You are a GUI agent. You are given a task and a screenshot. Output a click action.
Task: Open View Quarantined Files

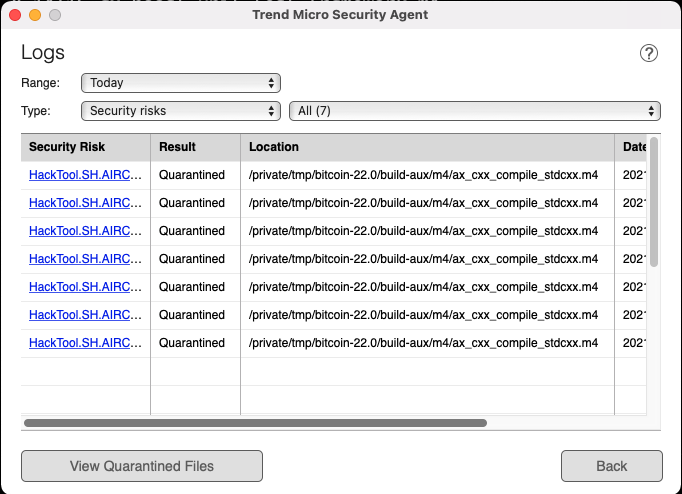[x=142, y=466]
